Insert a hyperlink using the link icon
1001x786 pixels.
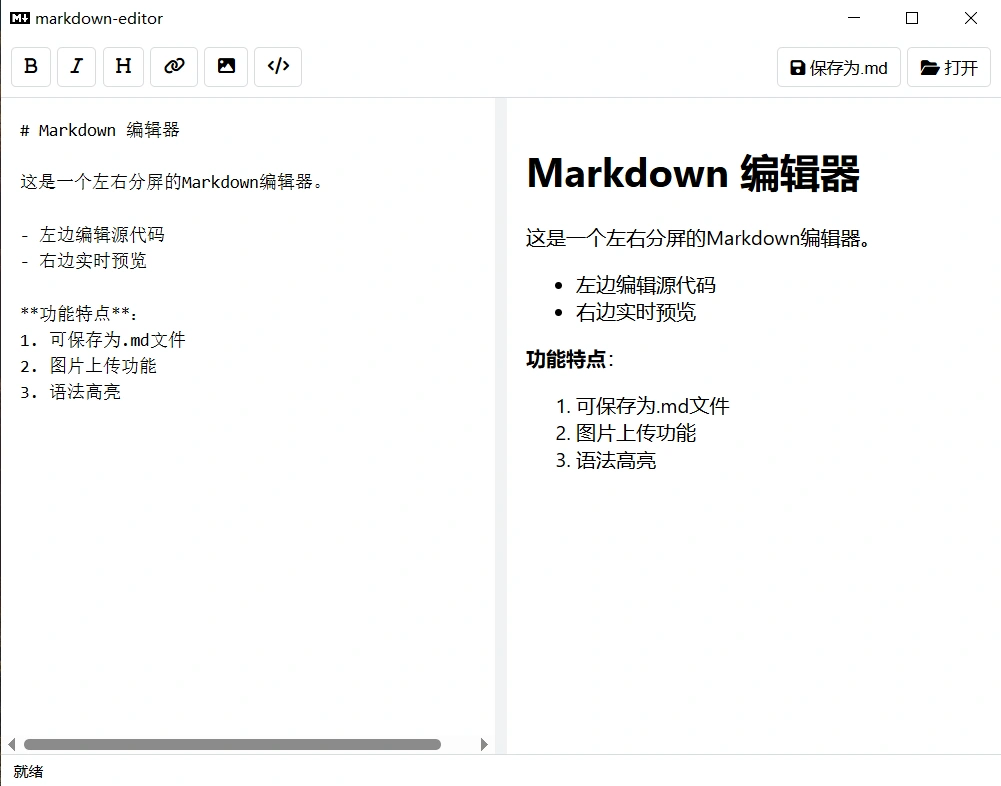[174, 67]
